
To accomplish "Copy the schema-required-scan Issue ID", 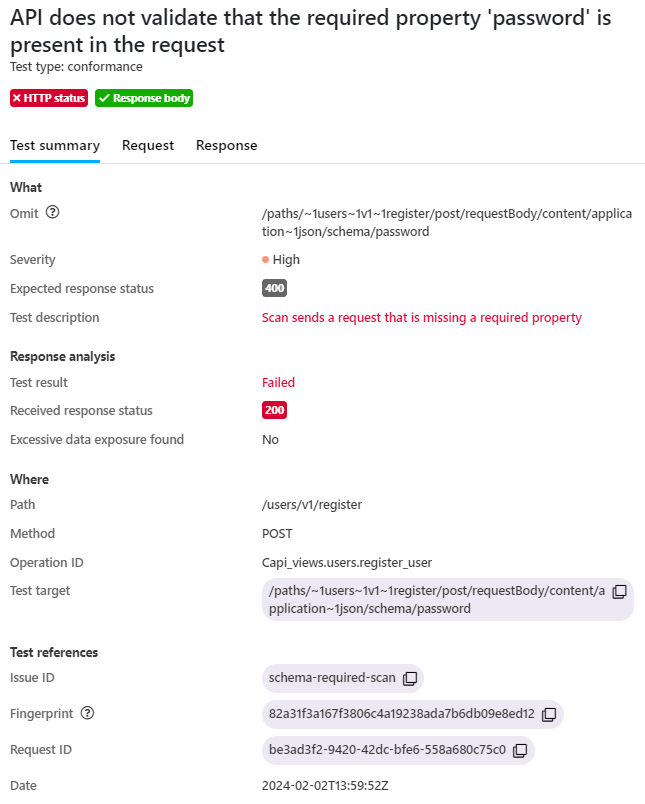I will (x=410, y=678).
